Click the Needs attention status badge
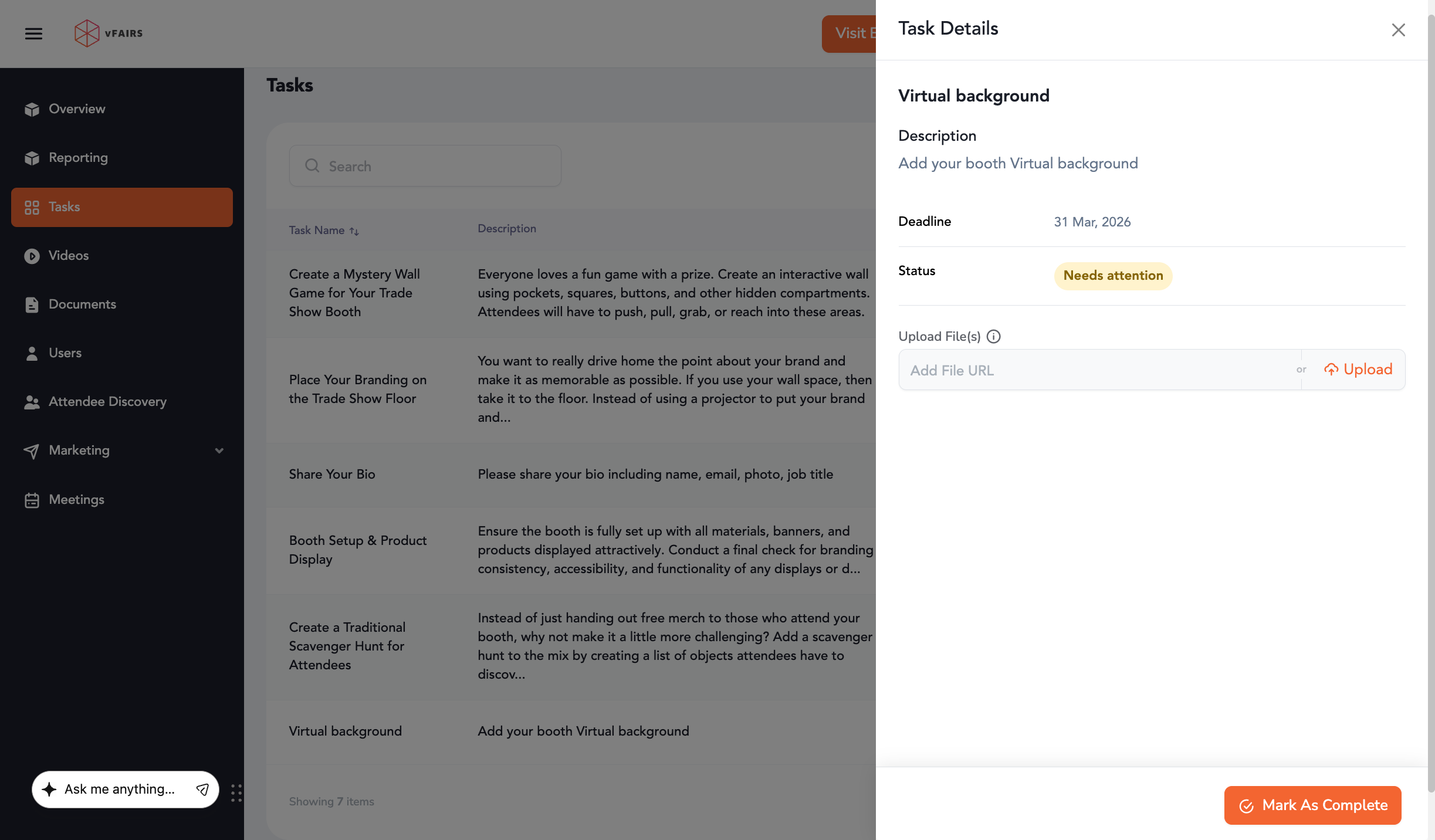This screenshot has width=1435, height=840. click(1113, 276)
